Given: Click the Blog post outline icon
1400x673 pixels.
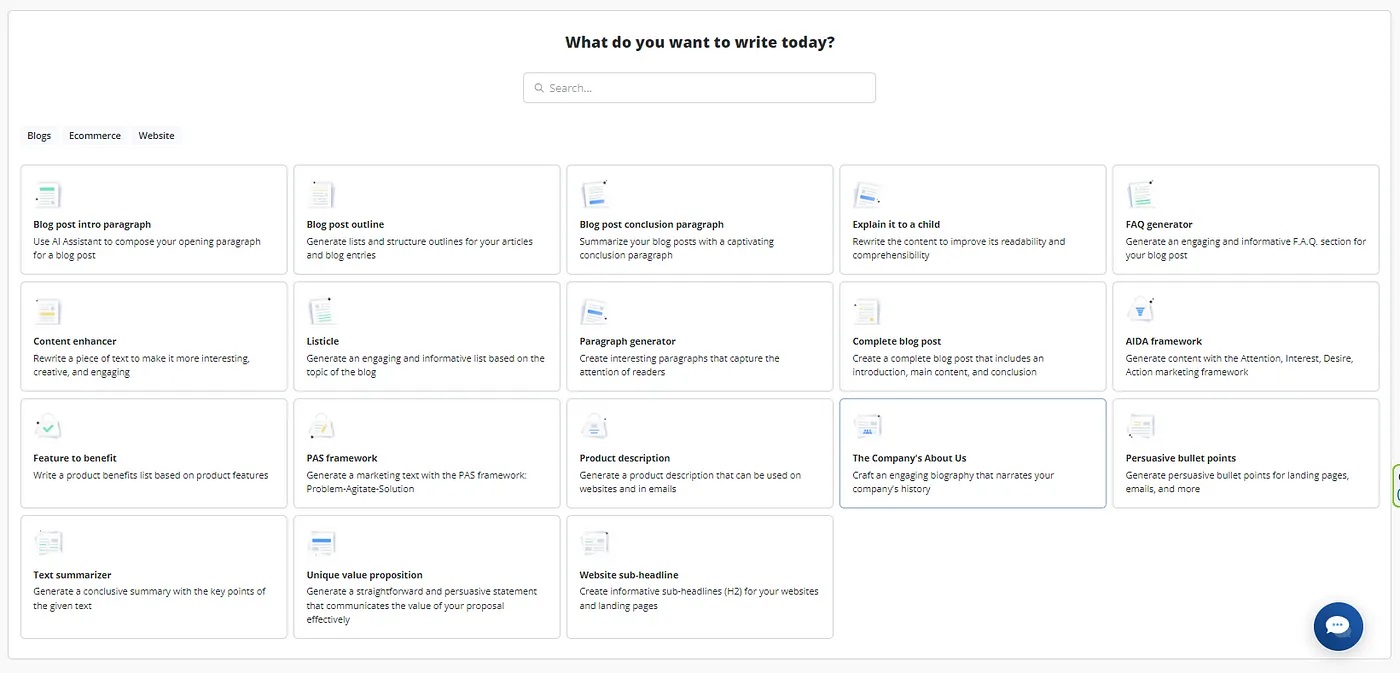Looking at the screenshot, I should 320,195.
